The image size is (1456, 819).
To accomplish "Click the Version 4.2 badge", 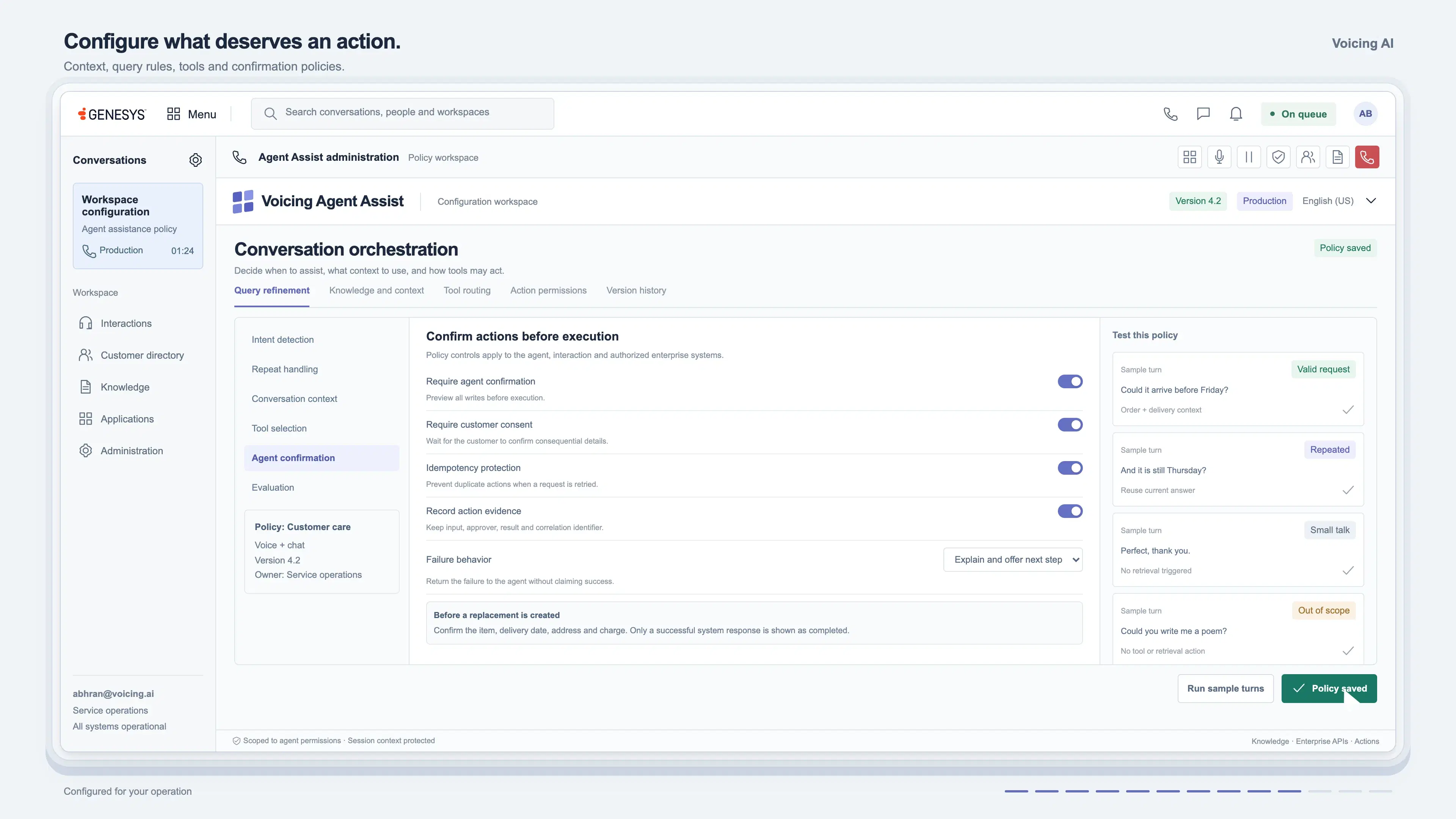I will pos(1198,201).
